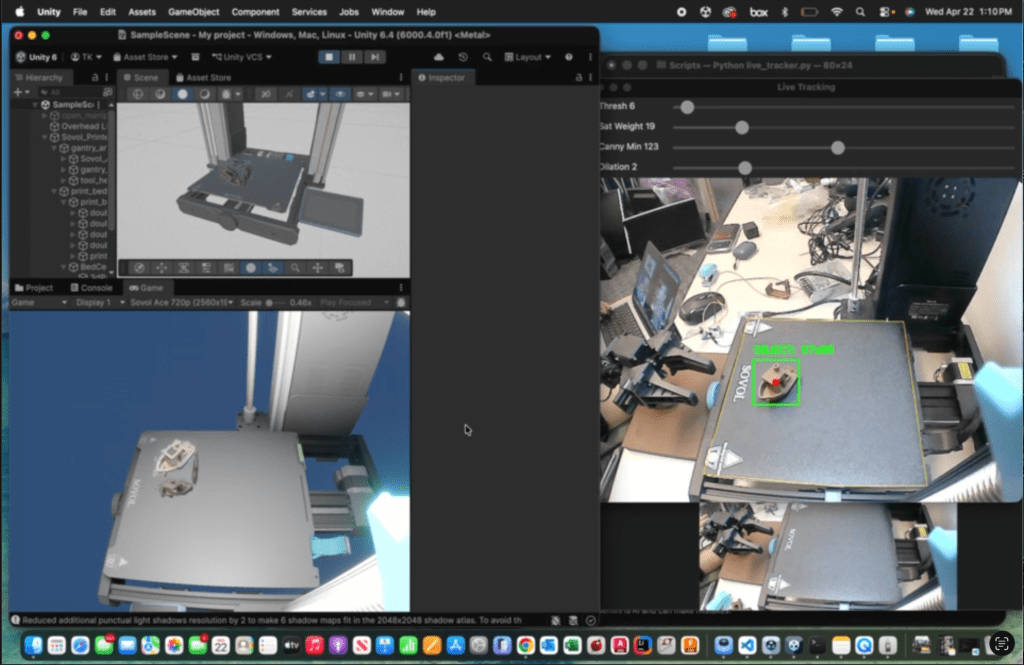Pause the Unity game playback
This screenshot has height=665, width=1024.
352,57
